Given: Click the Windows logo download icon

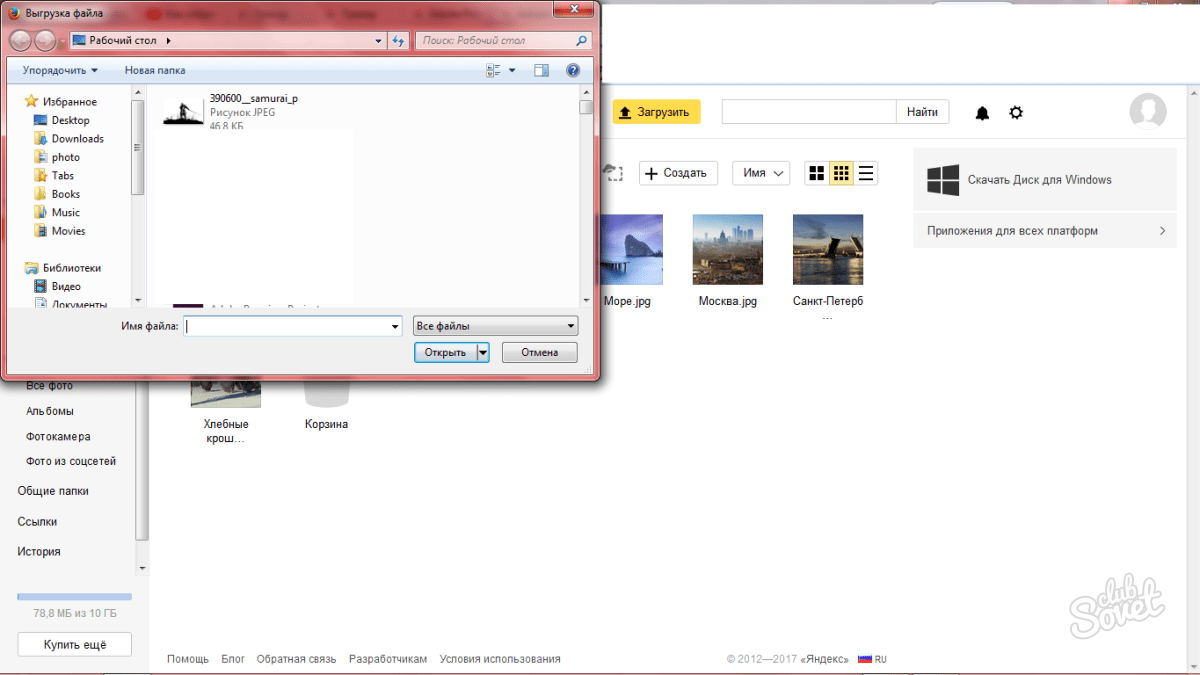Looking at the screenshot, I should tap(942, 180).
